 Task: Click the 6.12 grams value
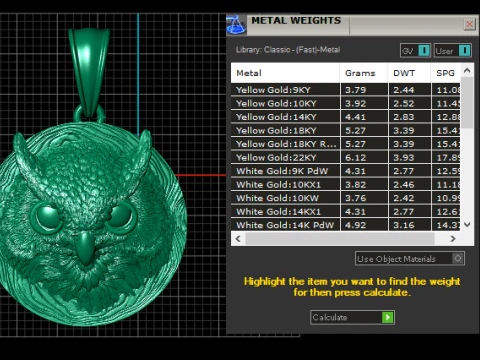pyautogui.click(x=355, y=157)
